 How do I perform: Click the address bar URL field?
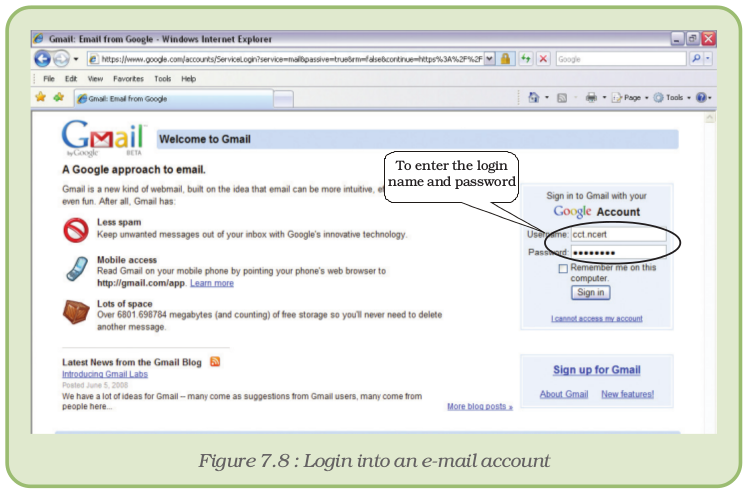286,59
